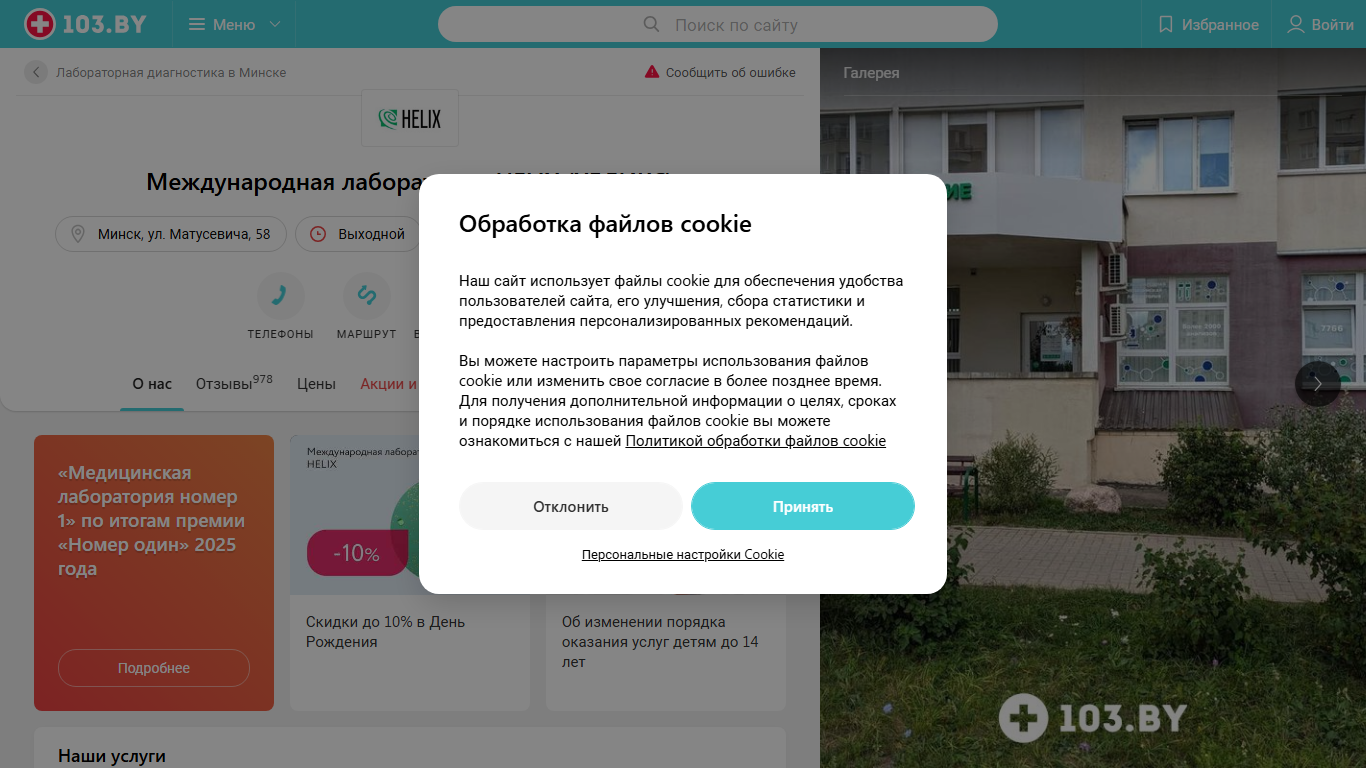This screenshot has height=768, width=1366.
Task: Click the Подробнее button on the orange banner
Action: 154,668
